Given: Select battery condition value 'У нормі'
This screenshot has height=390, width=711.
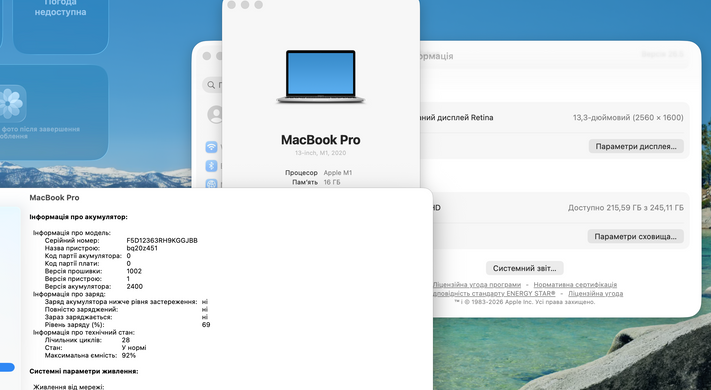Looking at the screenshot, I should 134,348.
